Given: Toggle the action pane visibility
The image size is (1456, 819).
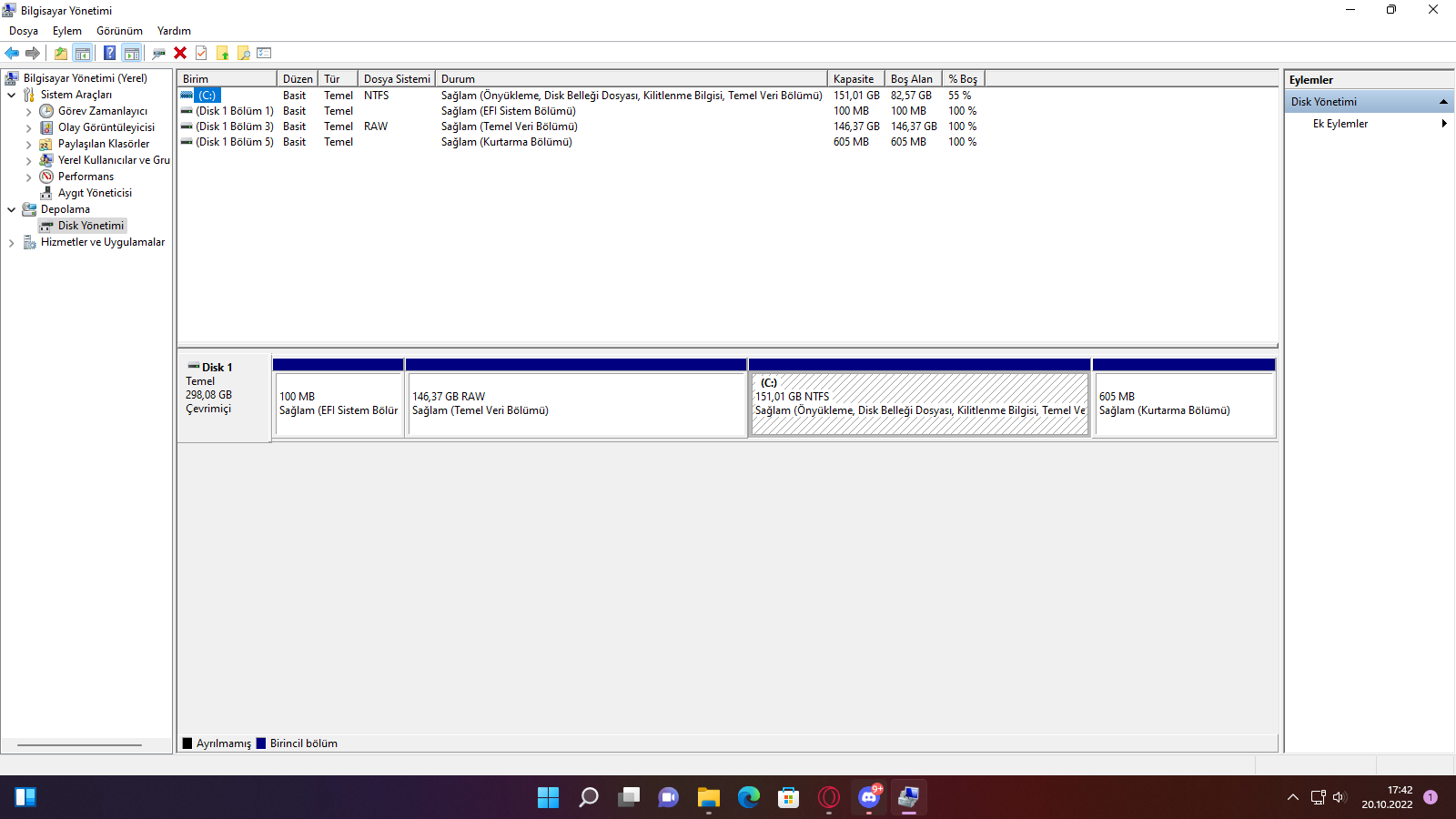Looking at the screenshot, I should click(132, 54).
